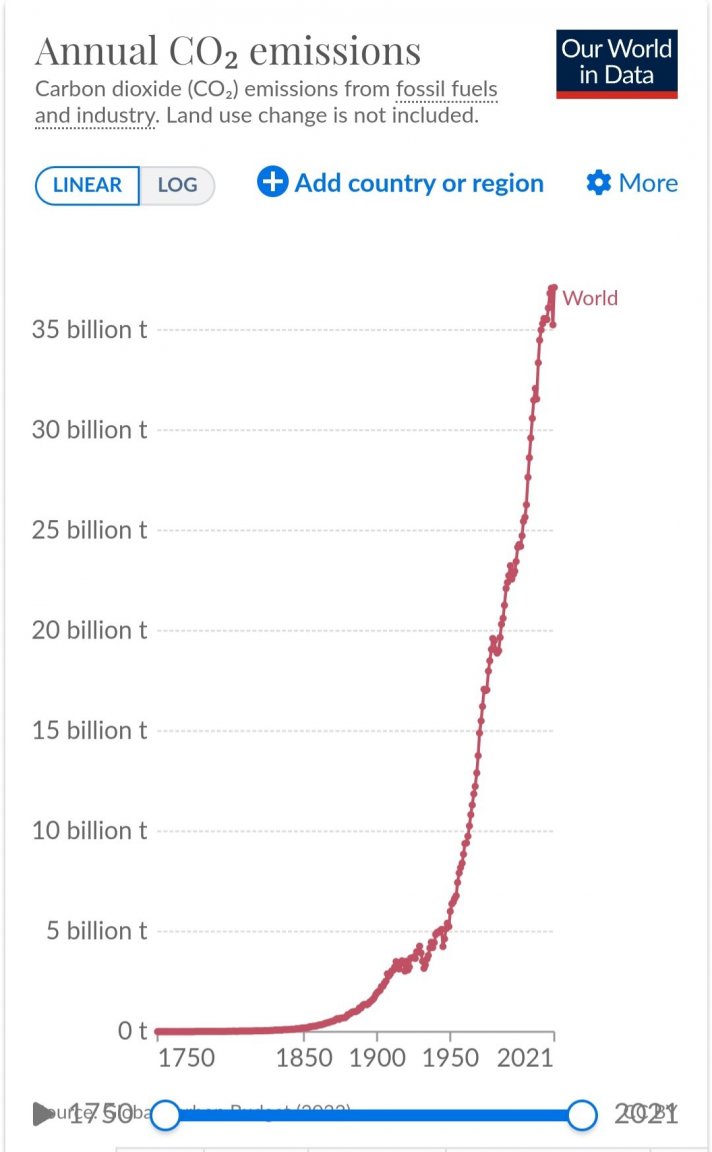Click the 1900 tick label on x-axis
Image resolution: width=712 pixels, height=1152 pixels.
377,1058
